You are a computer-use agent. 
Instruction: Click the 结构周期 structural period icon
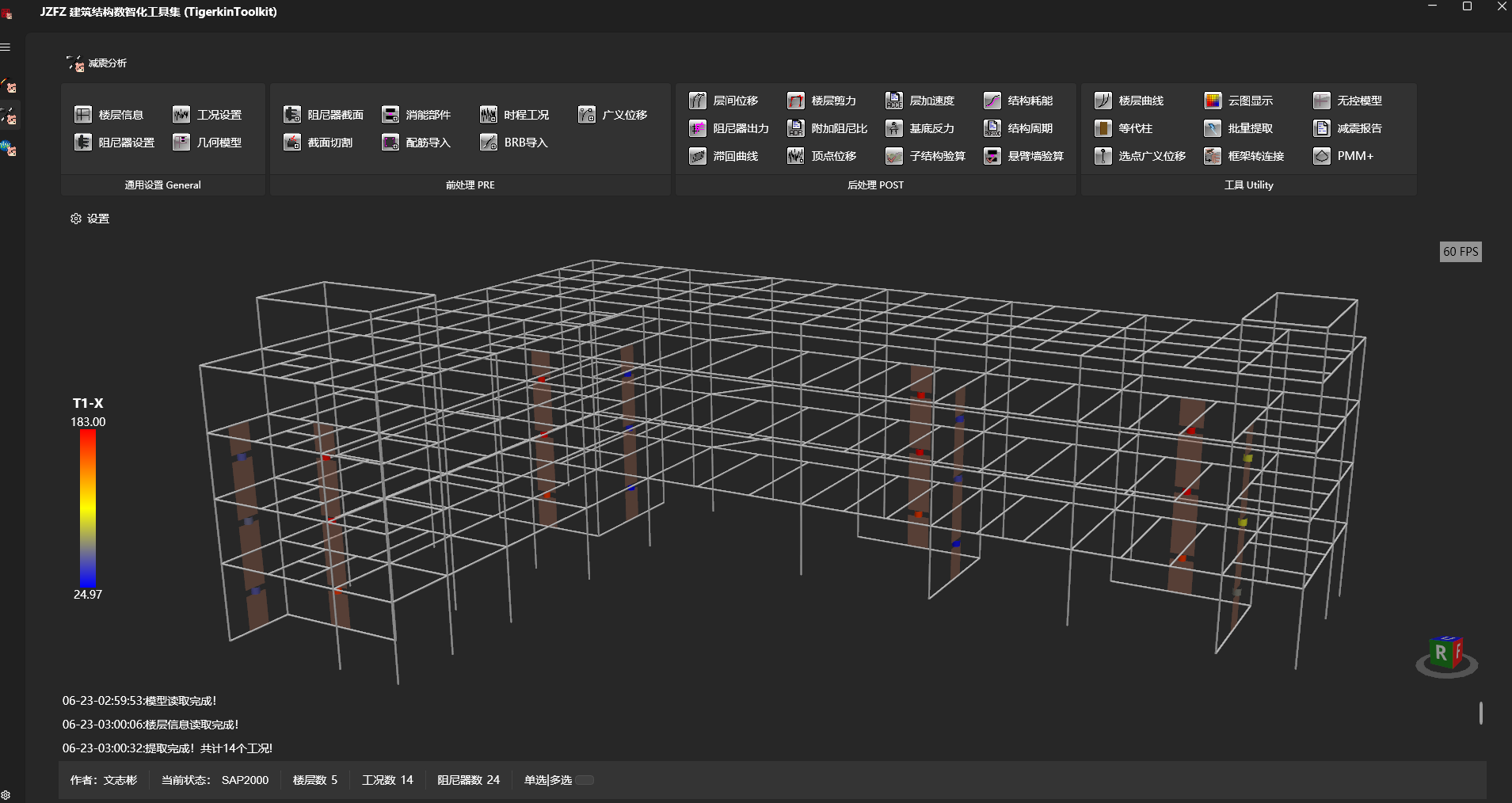pyautogui.click(x=992, y=128)
